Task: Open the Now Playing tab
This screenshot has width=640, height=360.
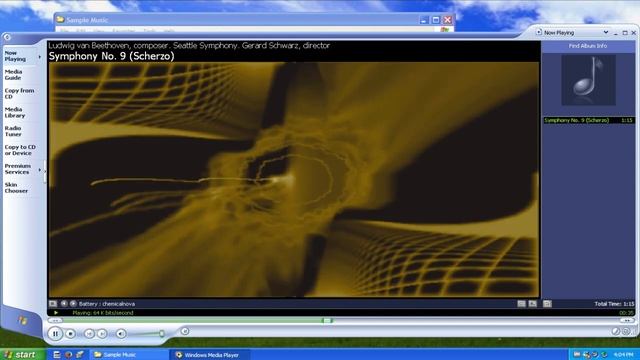Action: click(15, 56)
